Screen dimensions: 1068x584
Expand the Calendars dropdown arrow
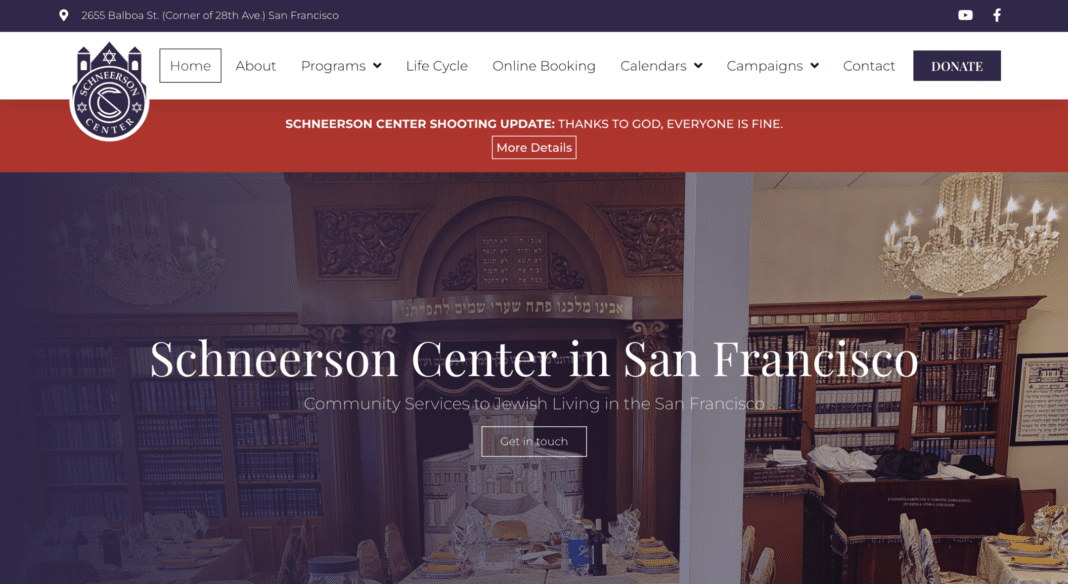[698, 66]
